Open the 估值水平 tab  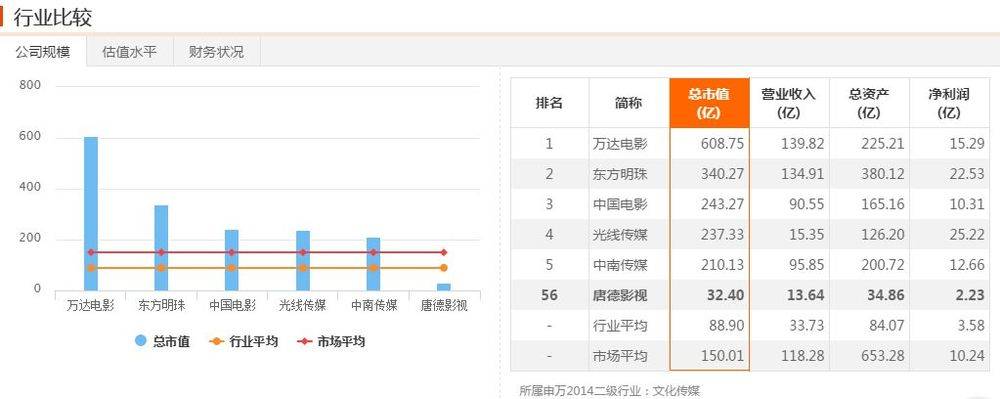point(129,52)
